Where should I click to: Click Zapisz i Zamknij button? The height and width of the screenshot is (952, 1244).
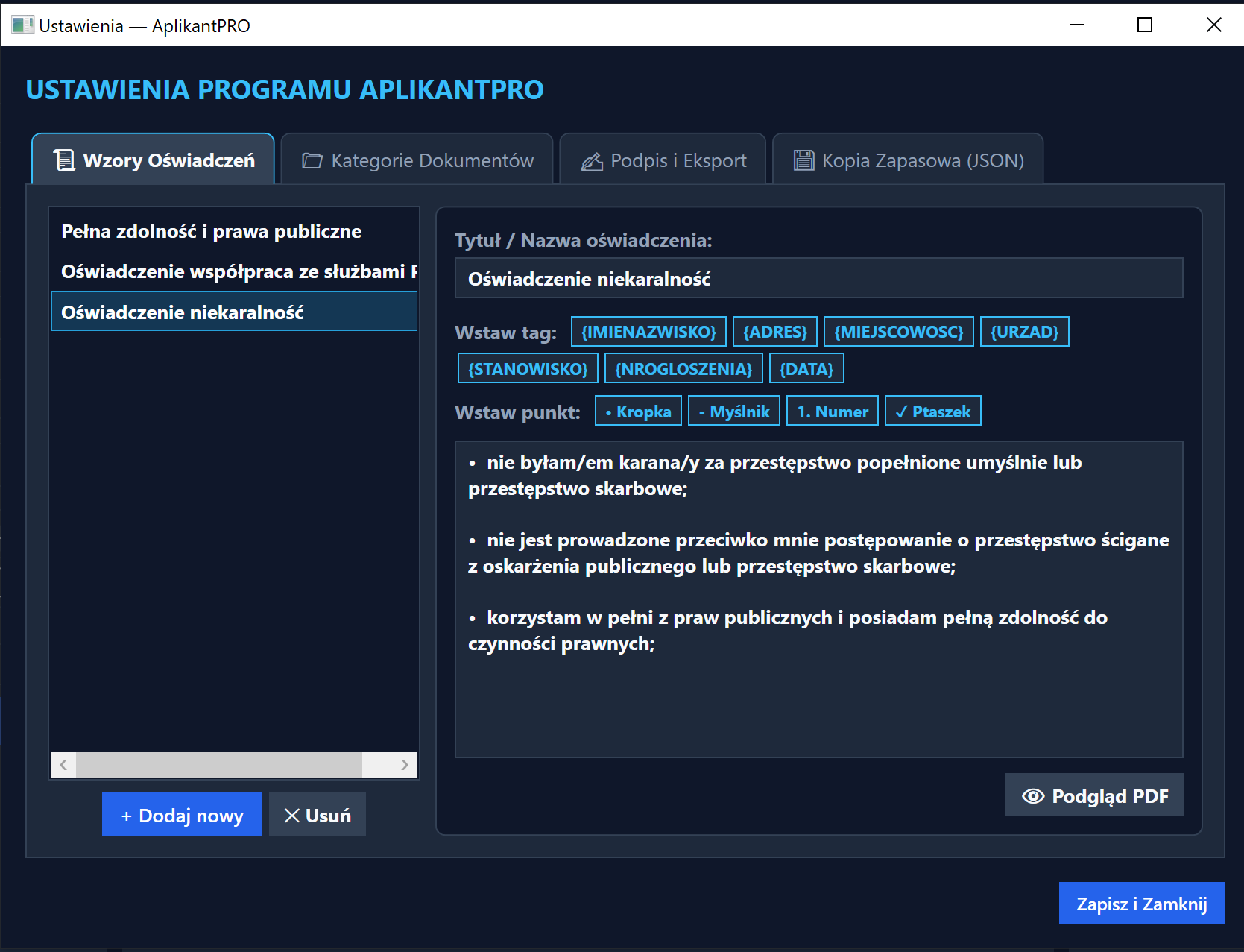[x=1142, y=904]
